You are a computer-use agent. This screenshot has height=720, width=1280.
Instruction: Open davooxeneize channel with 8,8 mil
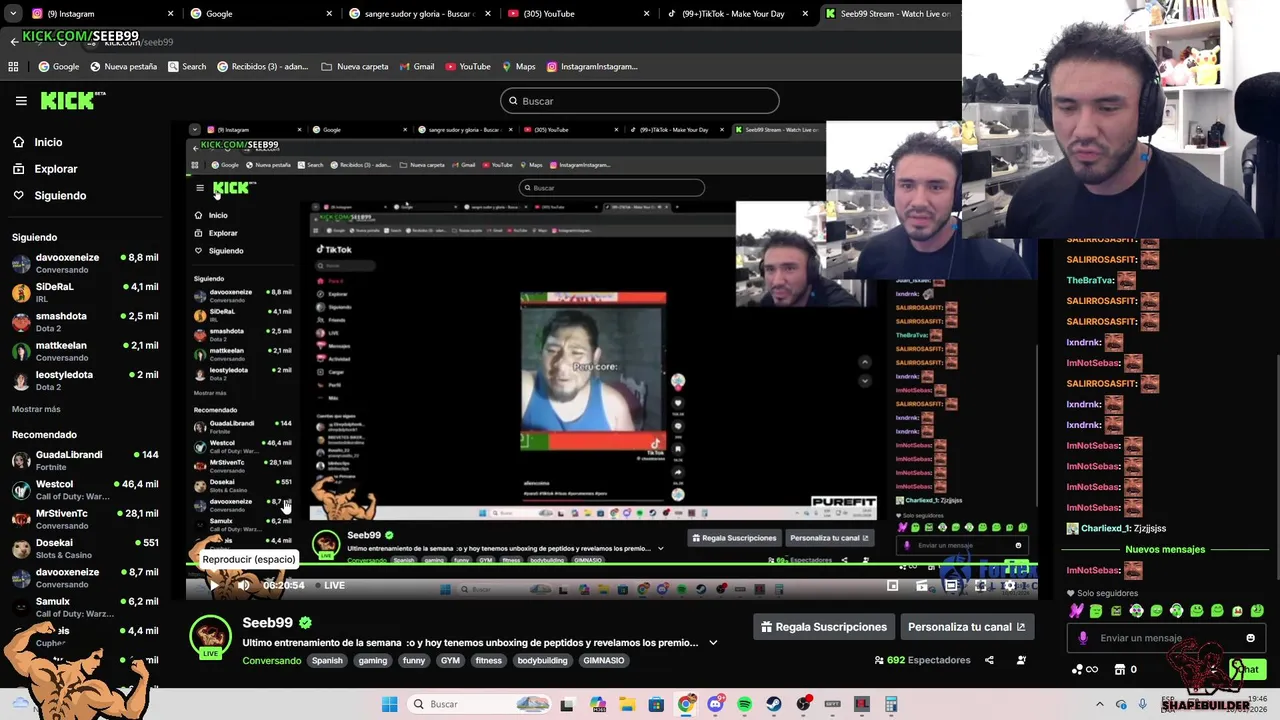(85, 263)
